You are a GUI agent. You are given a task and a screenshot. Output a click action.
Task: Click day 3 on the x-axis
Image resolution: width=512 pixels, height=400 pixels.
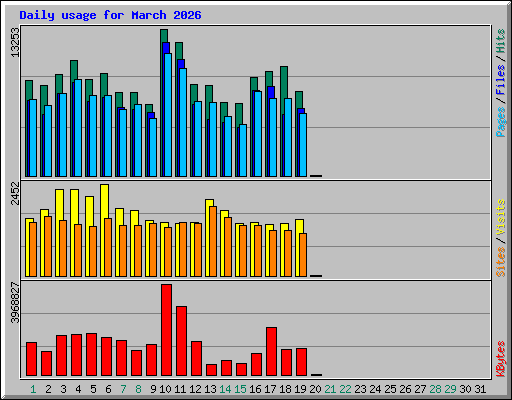(63, 389)
